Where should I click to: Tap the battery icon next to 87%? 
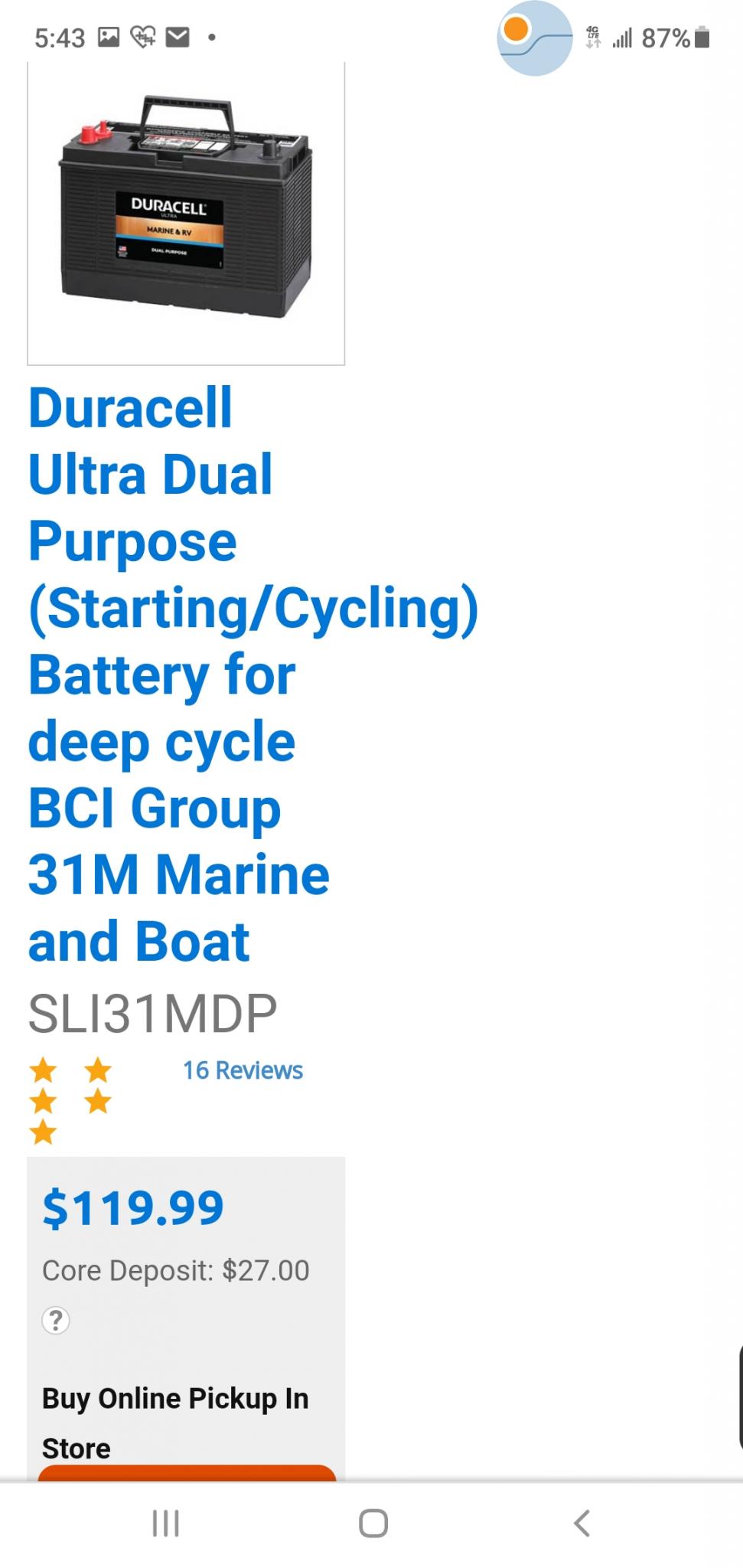point(703,38)
